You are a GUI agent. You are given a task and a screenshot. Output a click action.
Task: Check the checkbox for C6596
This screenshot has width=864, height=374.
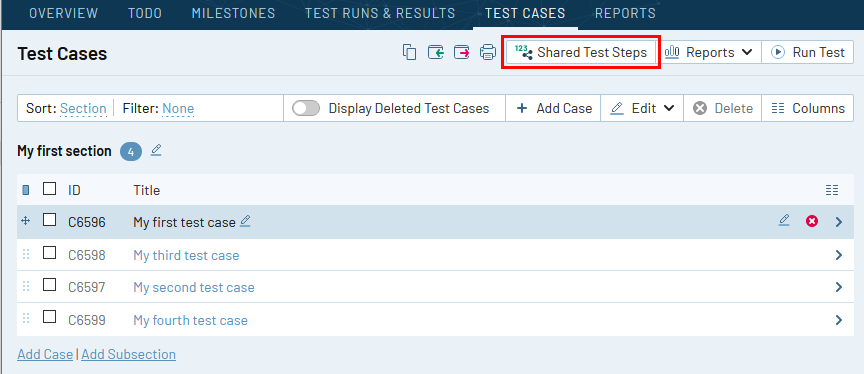[50, 220]
